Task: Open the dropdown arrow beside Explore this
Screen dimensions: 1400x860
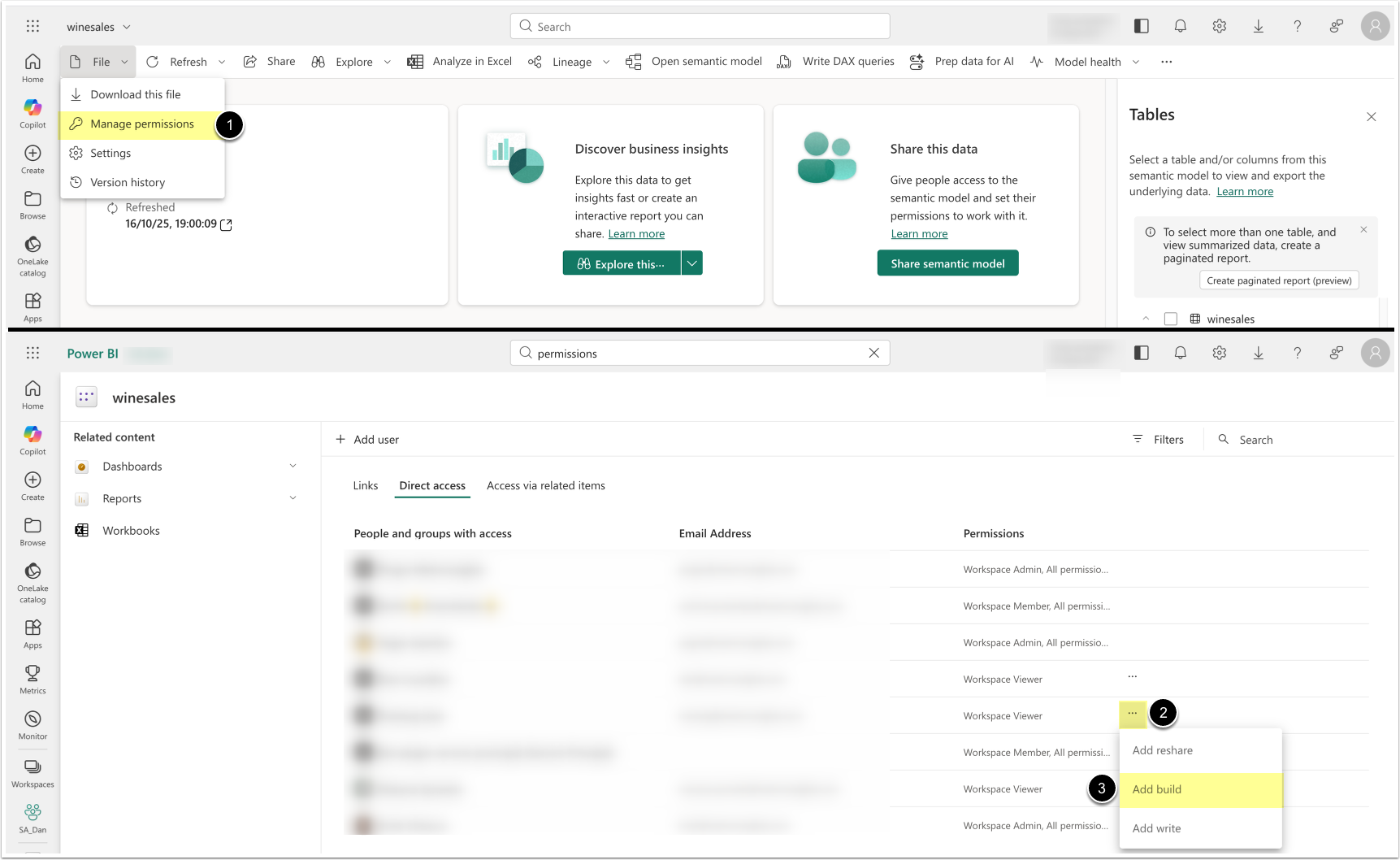Action: [x=692, y=263]
